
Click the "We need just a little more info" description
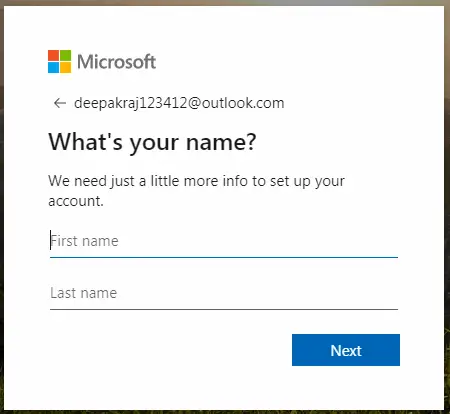point(197,191)
